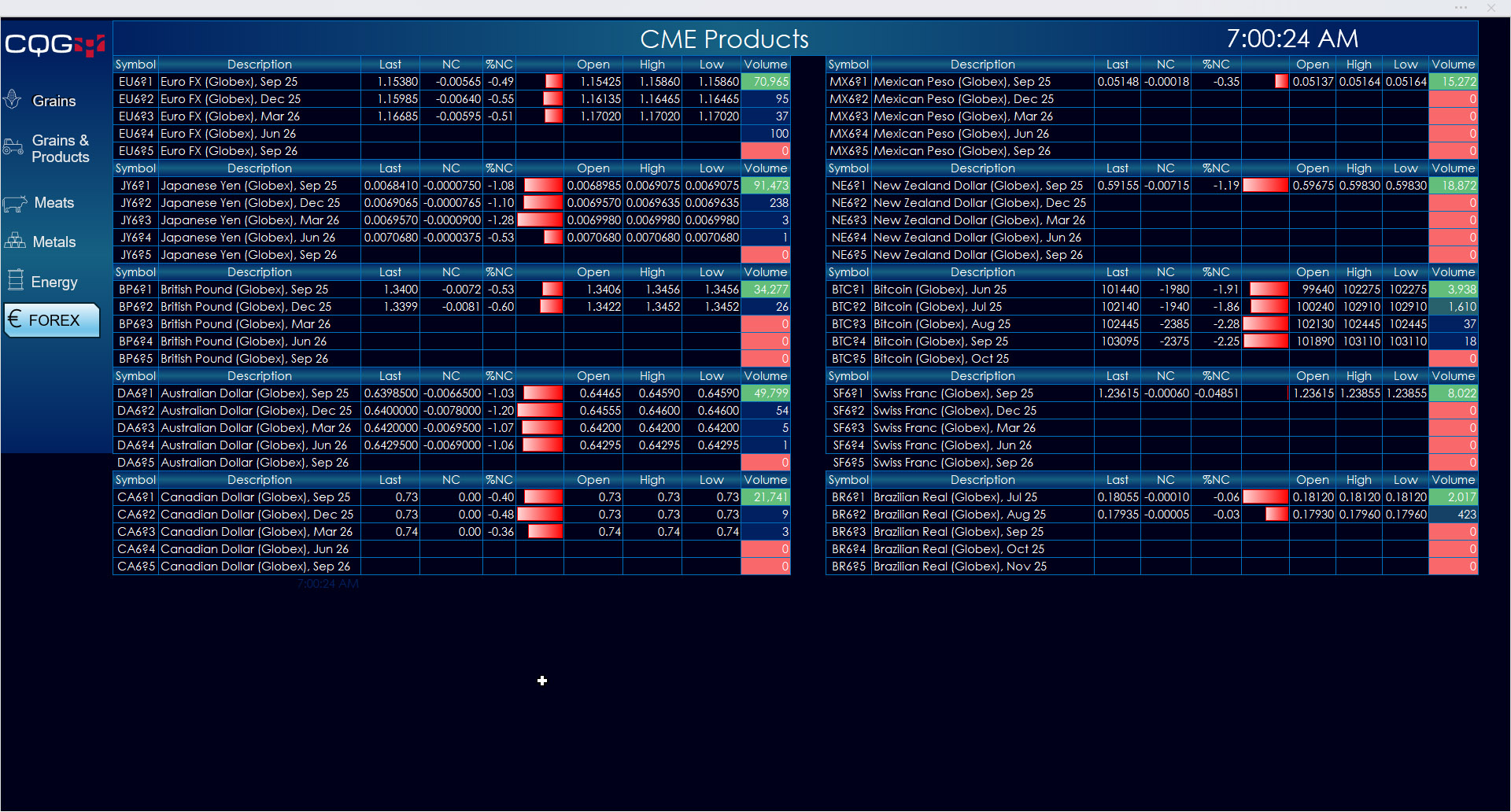Switch to the Meats tab
1511x812 pixels.
tap(53, 203)
